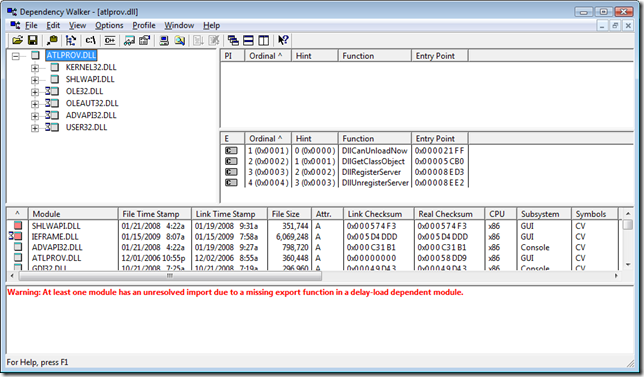644x377 pixels.
Task: Click the Copy toolbar icon beside Save
Action: [52, 40]
